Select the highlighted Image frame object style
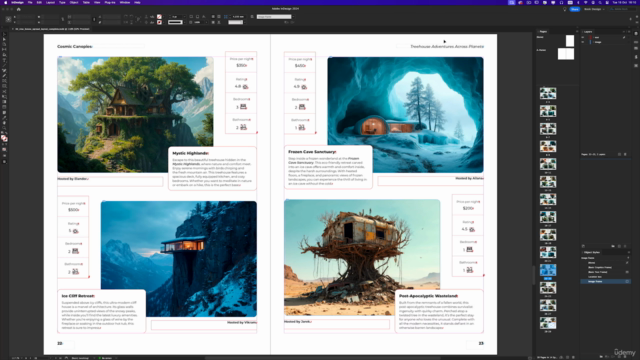Viewport: 640px width, 360px height. pos(606,281)
